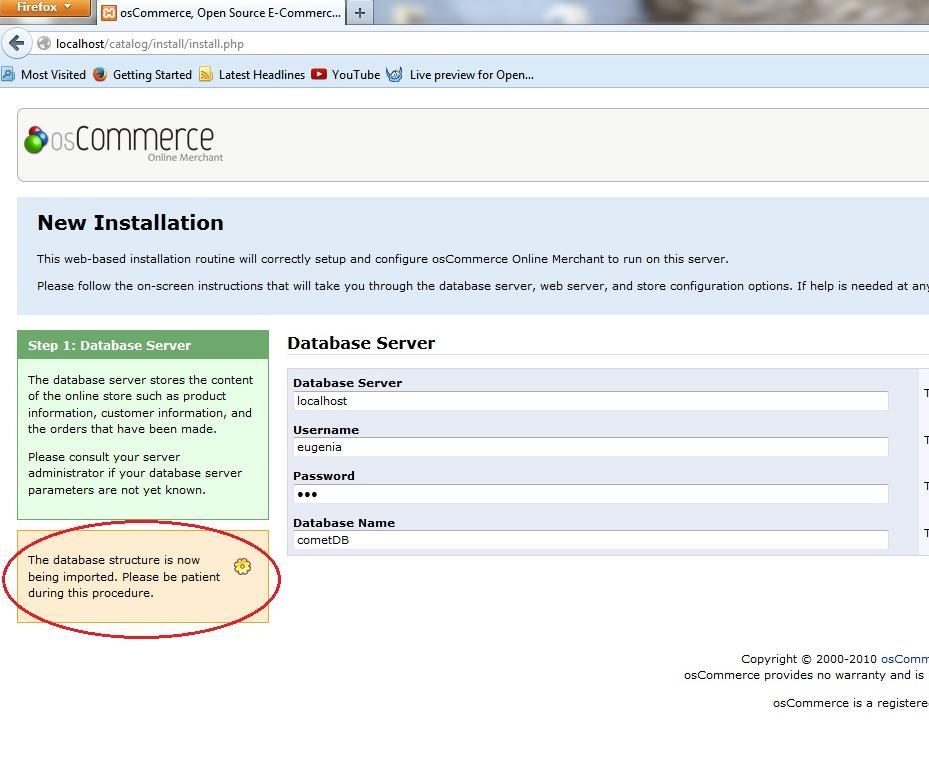
Task: Click the browser Back arrow button
Action: [16, 43]
